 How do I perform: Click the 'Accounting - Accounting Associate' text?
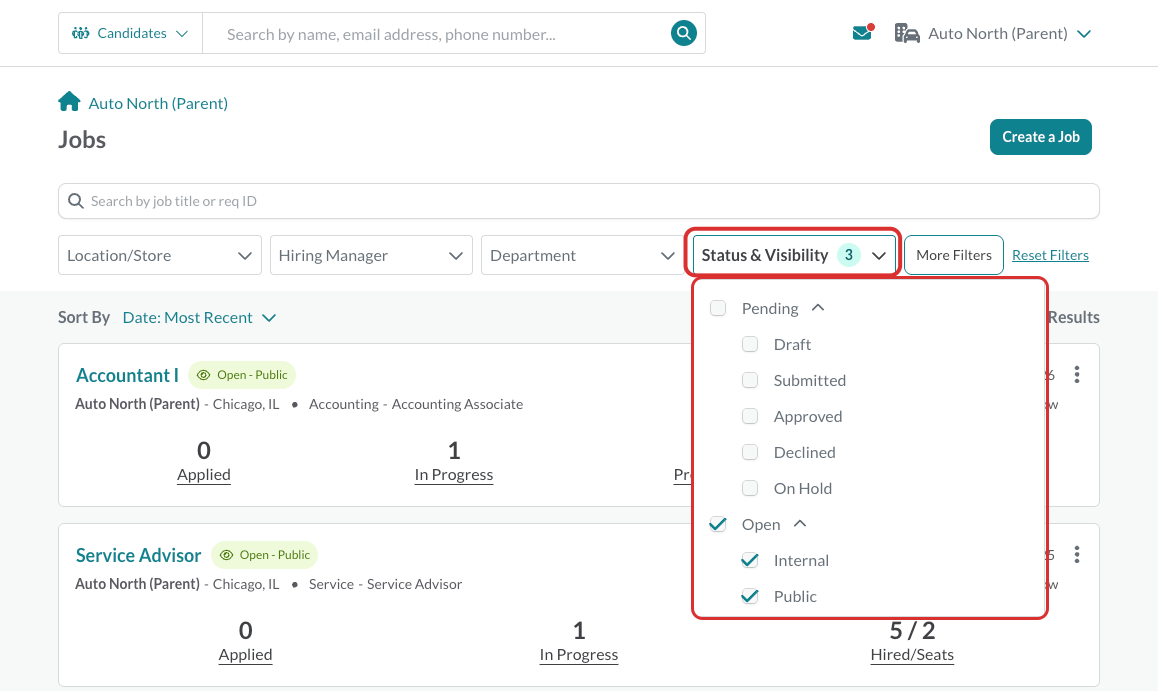click(x=416, y=404)
